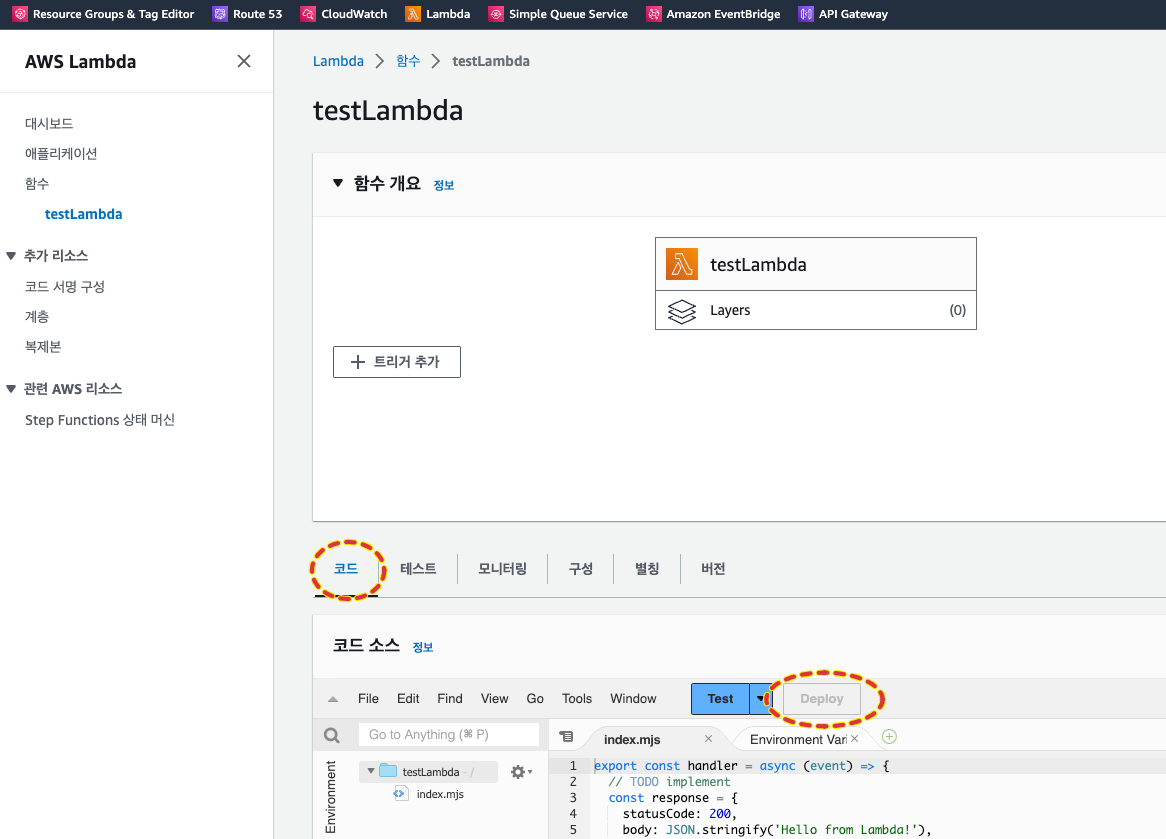The image size is (1166, 839).
Task: Click the Layers stack icon
Action: (x=682, y=311)
